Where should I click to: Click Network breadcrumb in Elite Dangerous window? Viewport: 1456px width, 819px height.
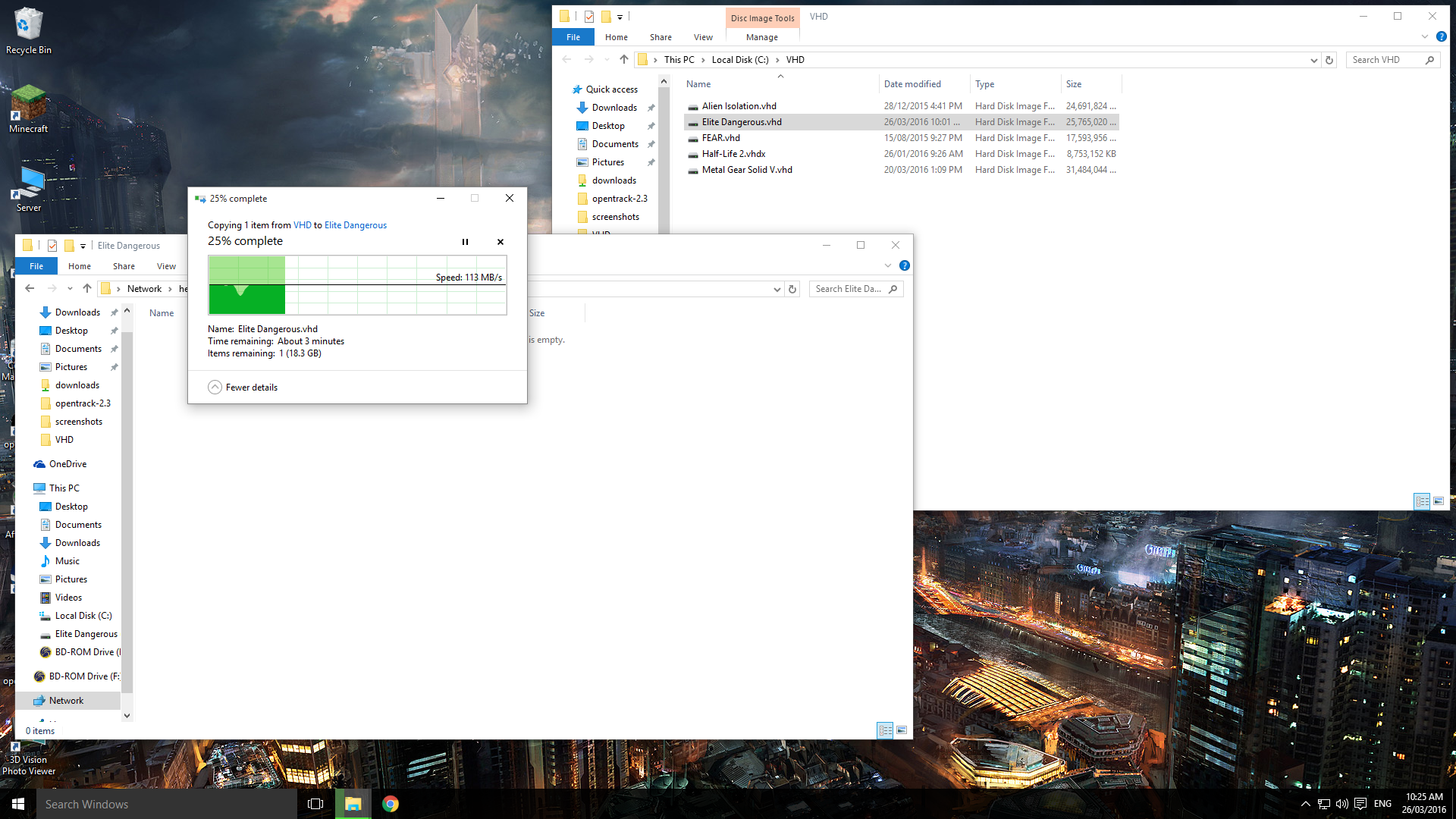[x=144, y=289]
